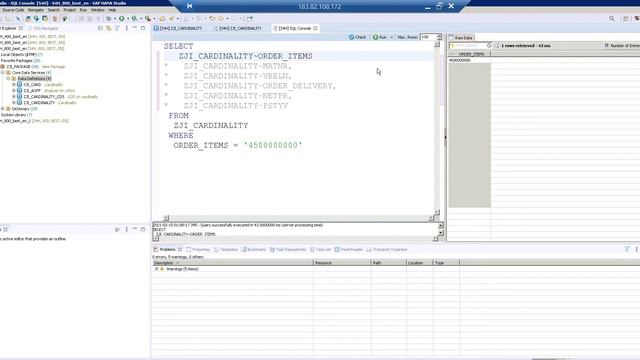Click the Outline panel sort icon

(117, 229)
